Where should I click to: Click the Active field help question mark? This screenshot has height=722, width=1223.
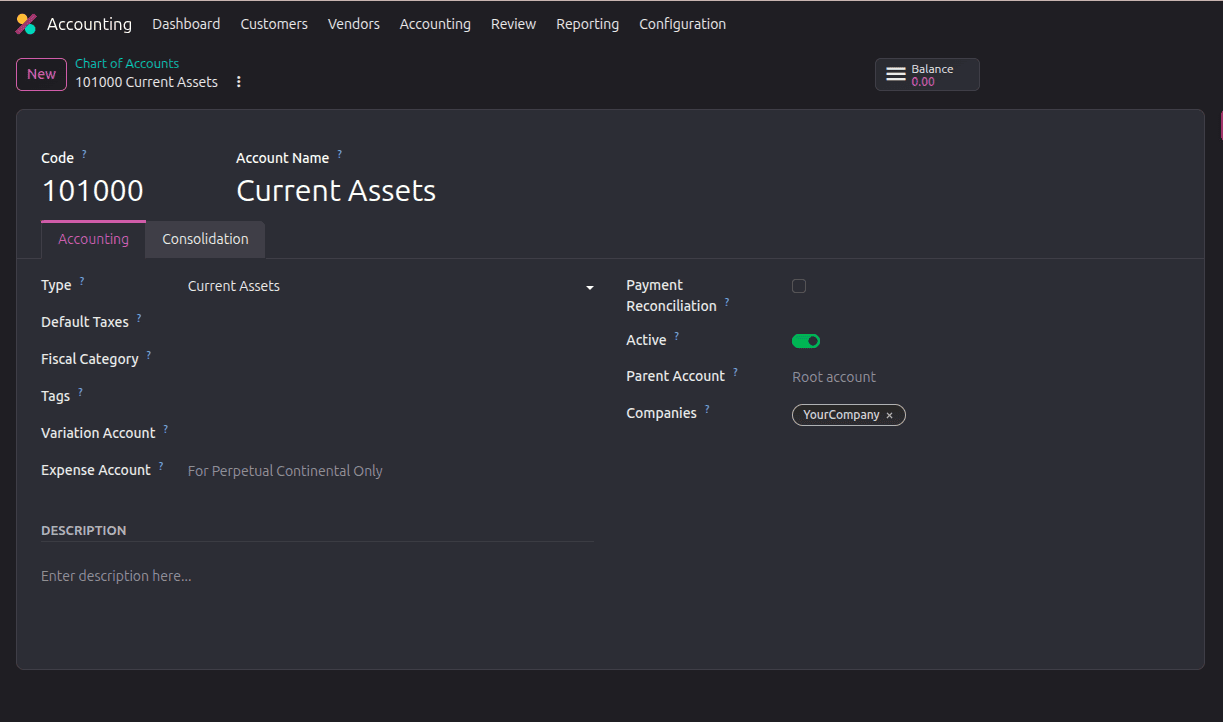tap(677, 337)
